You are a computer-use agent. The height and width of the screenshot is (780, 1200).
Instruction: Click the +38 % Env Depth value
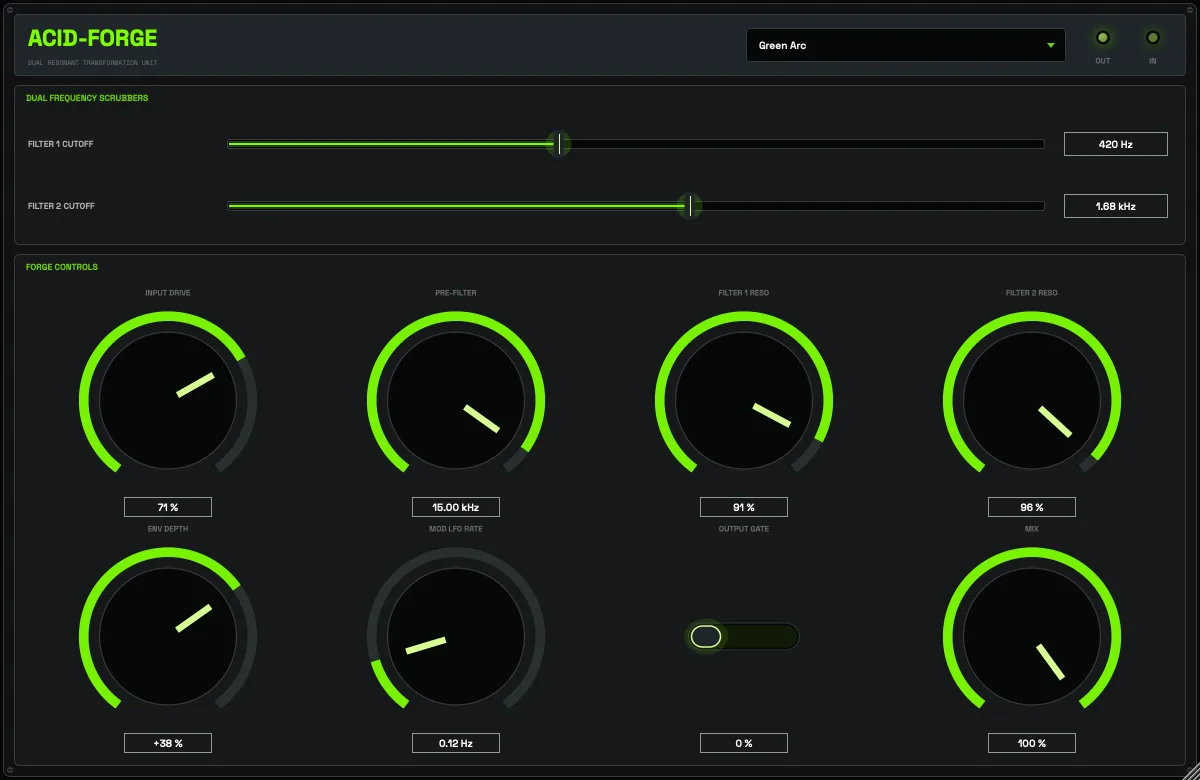168,743
